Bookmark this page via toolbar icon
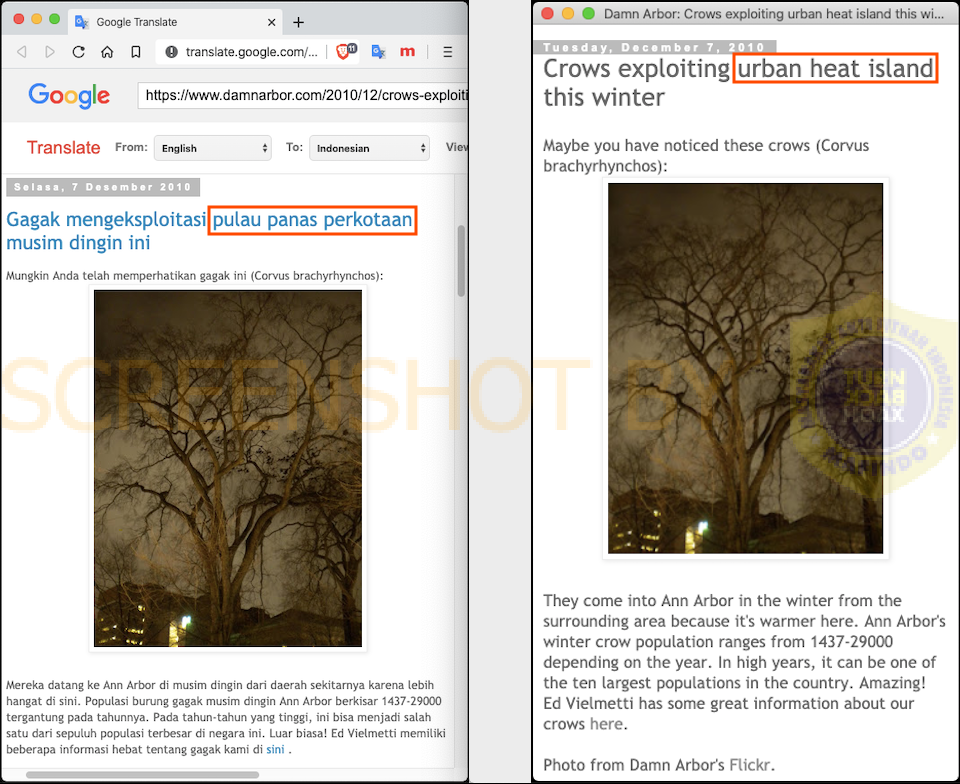 click(136, 52)
